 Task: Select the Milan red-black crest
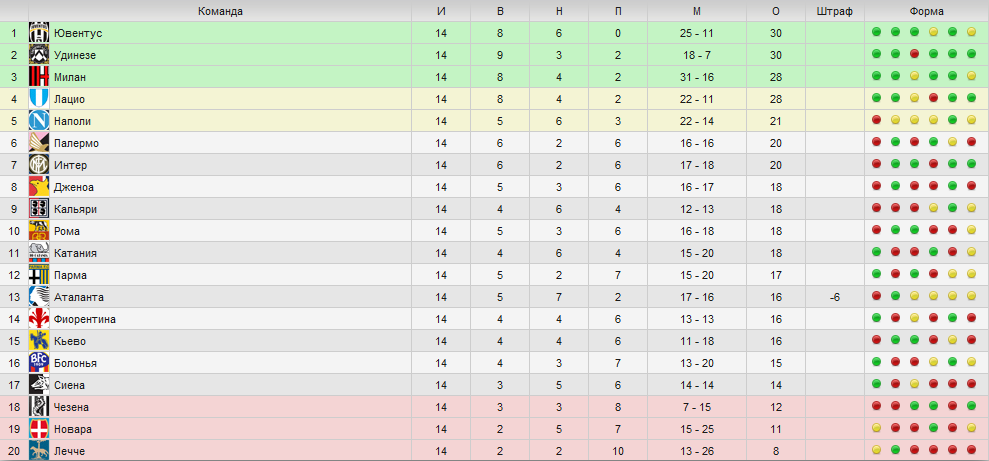click(39, 77)
